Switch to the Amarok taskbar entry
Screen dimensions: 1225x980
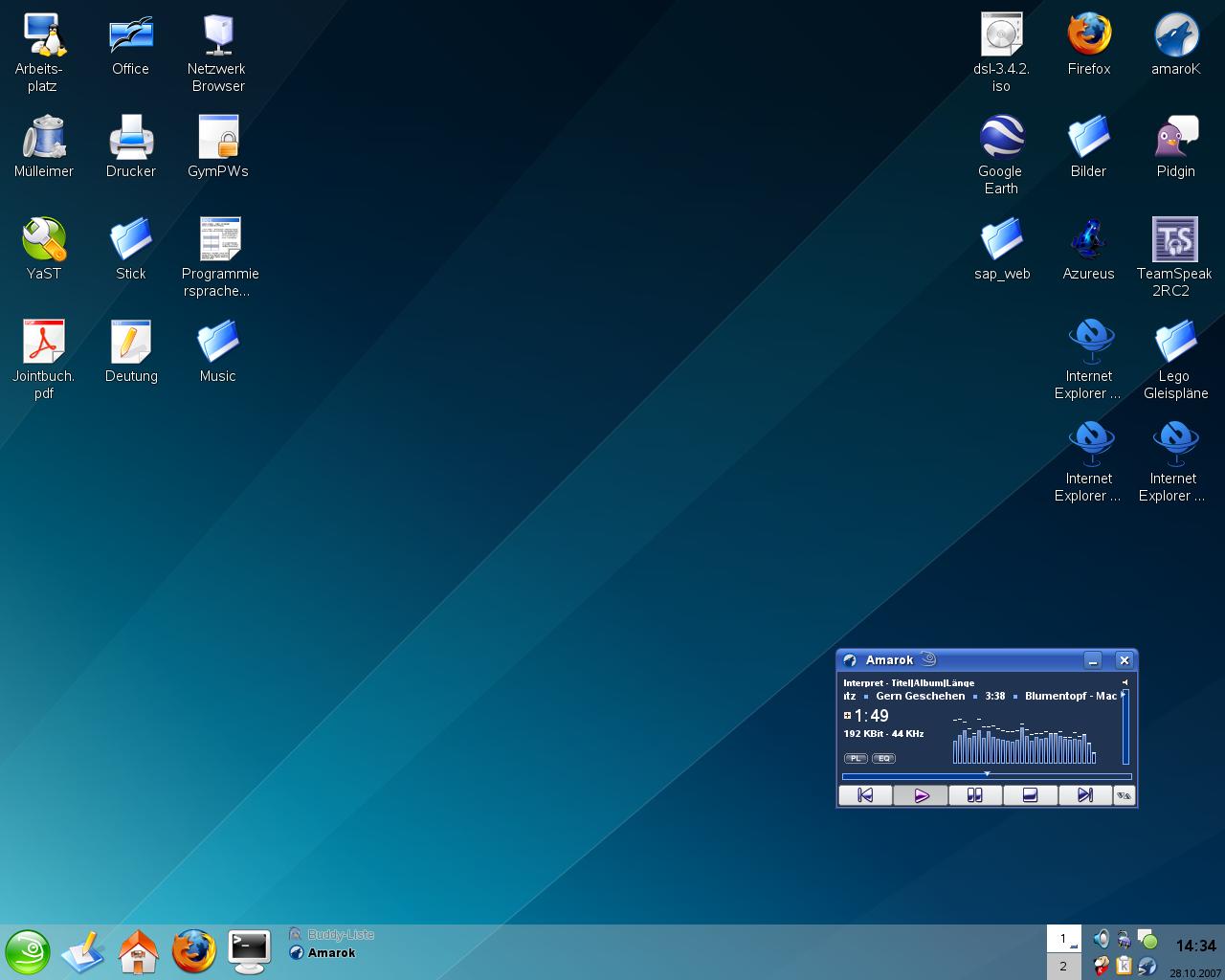(323, 953)
